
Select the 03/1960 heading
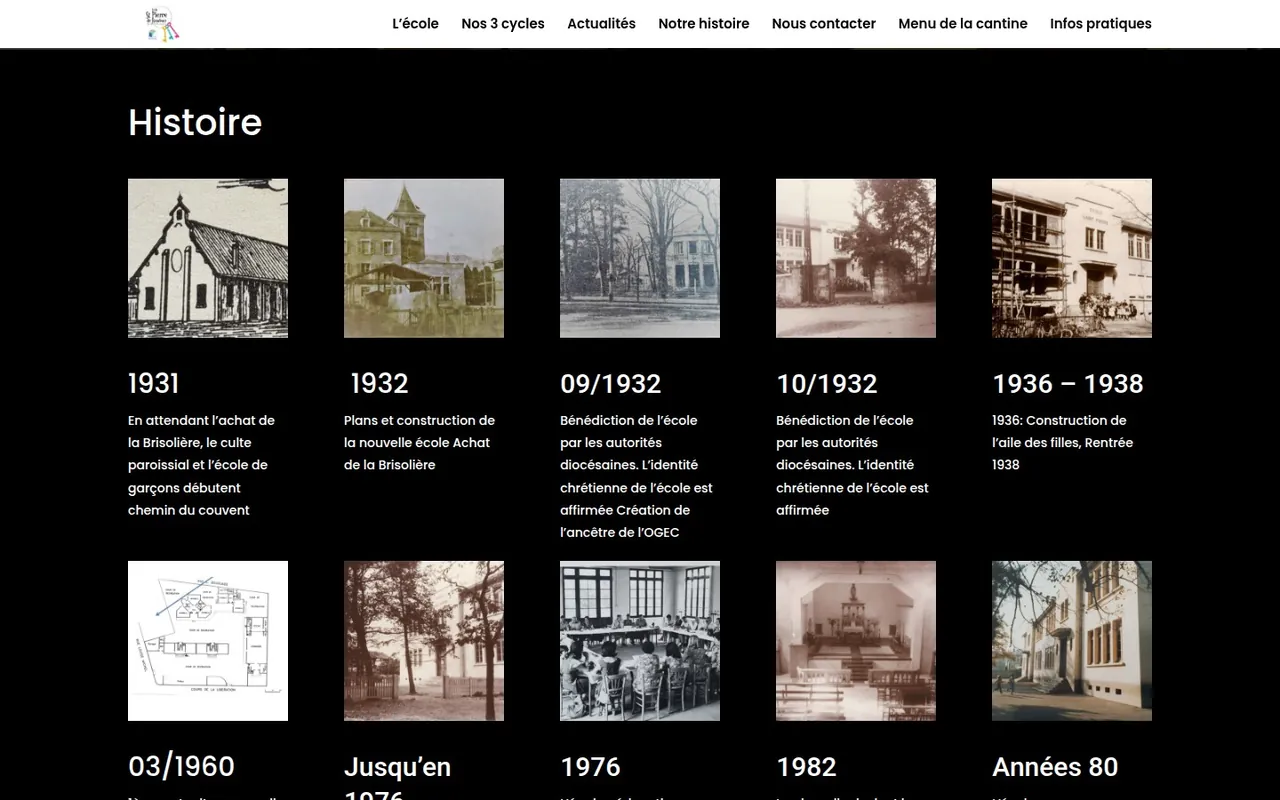pyautogui.click(x=182, y=767)
